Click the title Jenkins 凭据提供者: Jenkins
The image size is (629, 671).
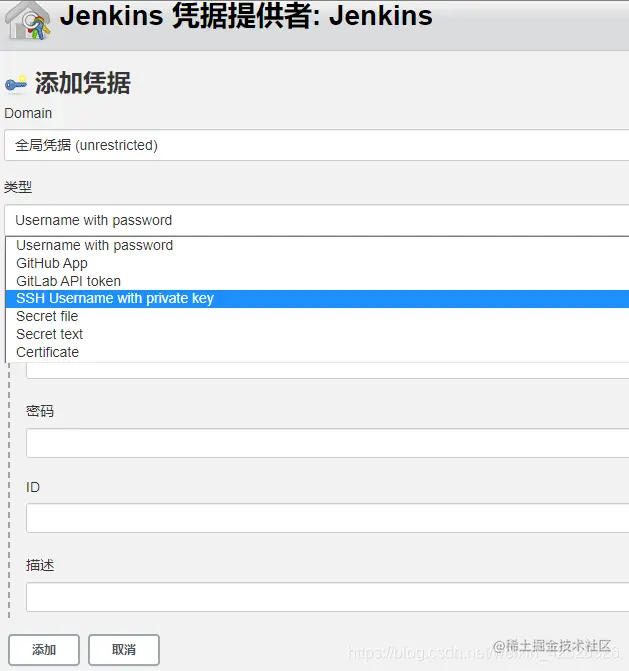pos(246,16)
